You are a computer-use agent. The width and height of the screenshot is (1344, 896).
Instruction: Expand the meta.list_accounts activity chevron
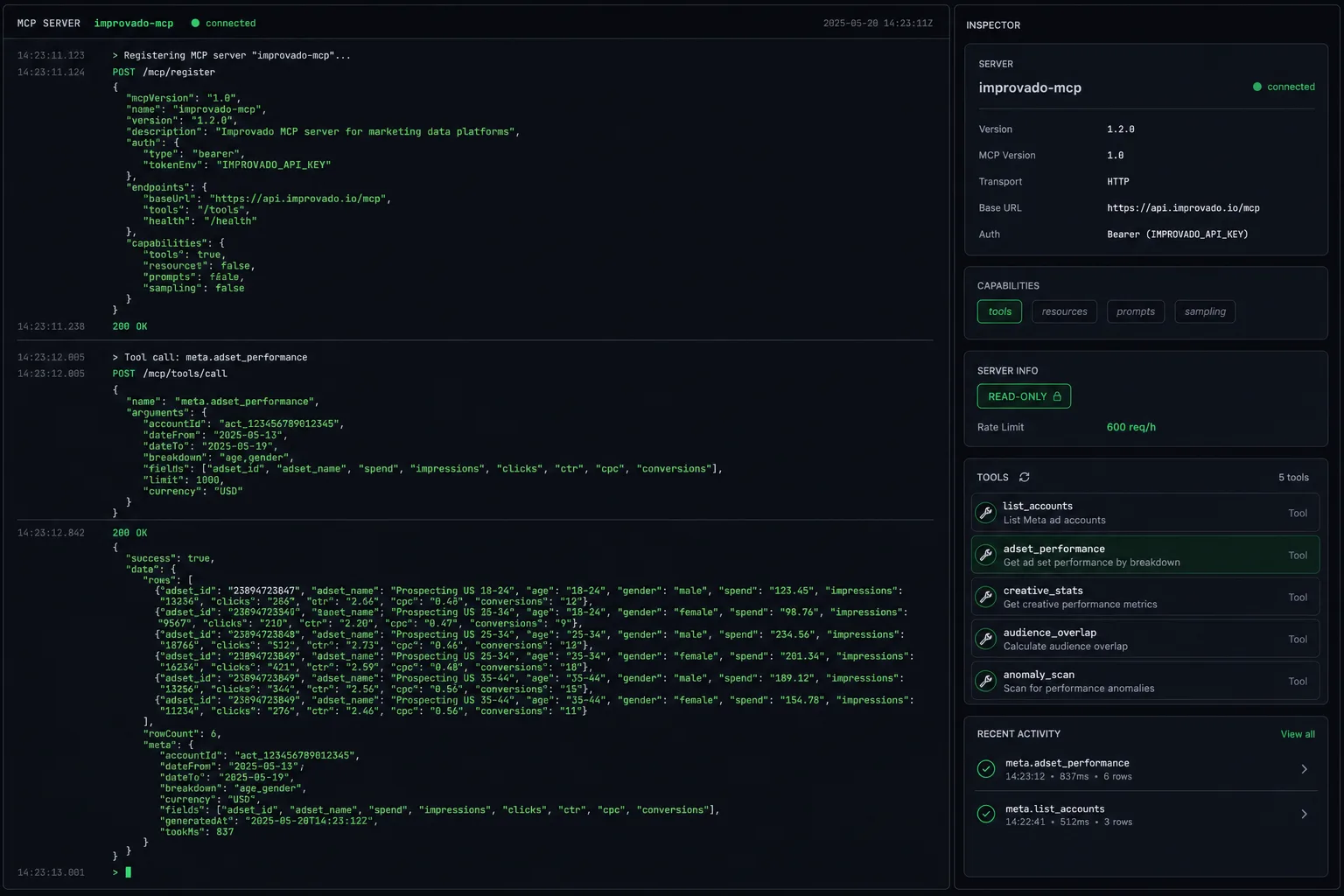point(1304,814)
